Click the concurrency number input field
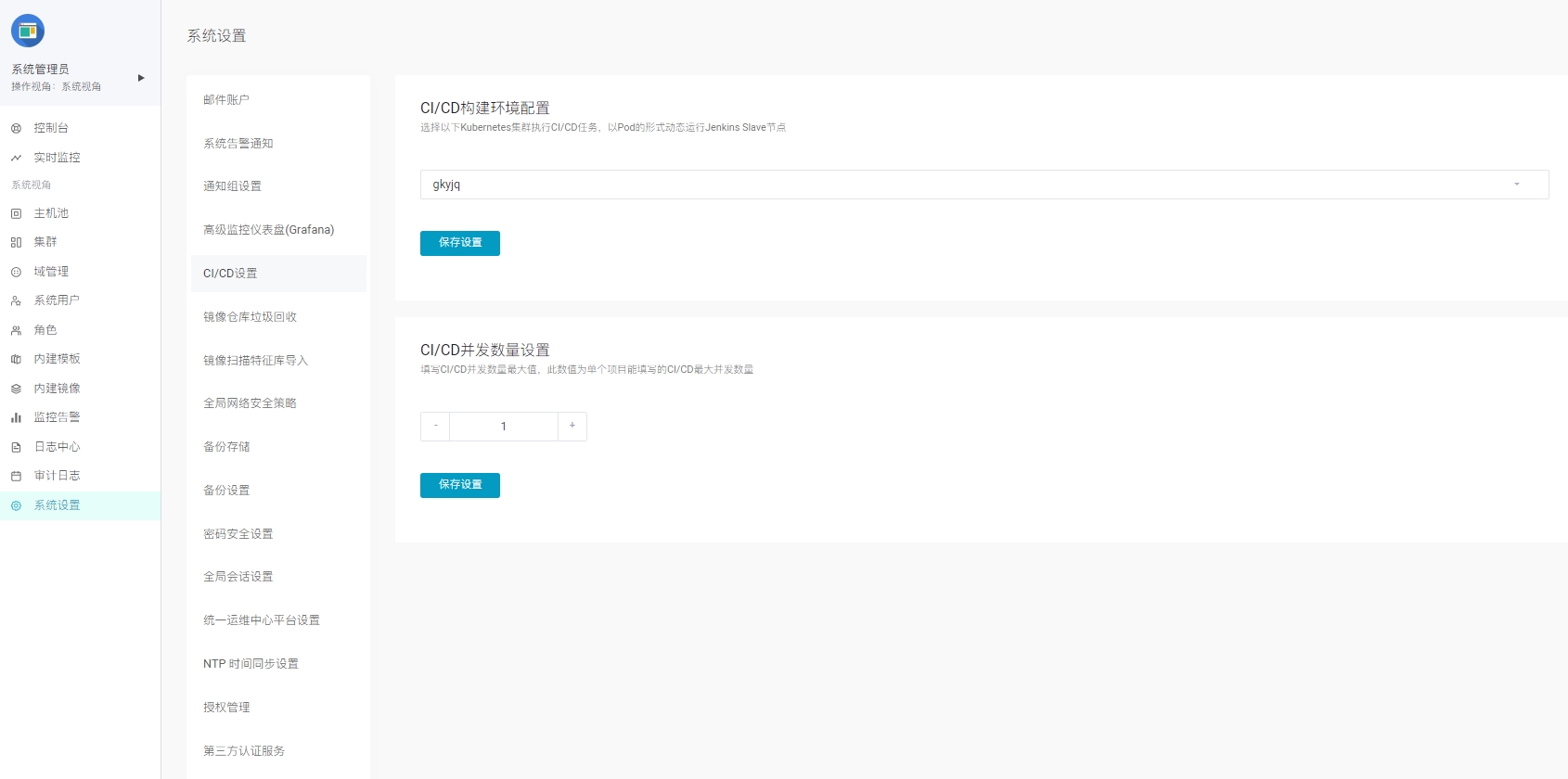1568x779 pixels. 504,427
